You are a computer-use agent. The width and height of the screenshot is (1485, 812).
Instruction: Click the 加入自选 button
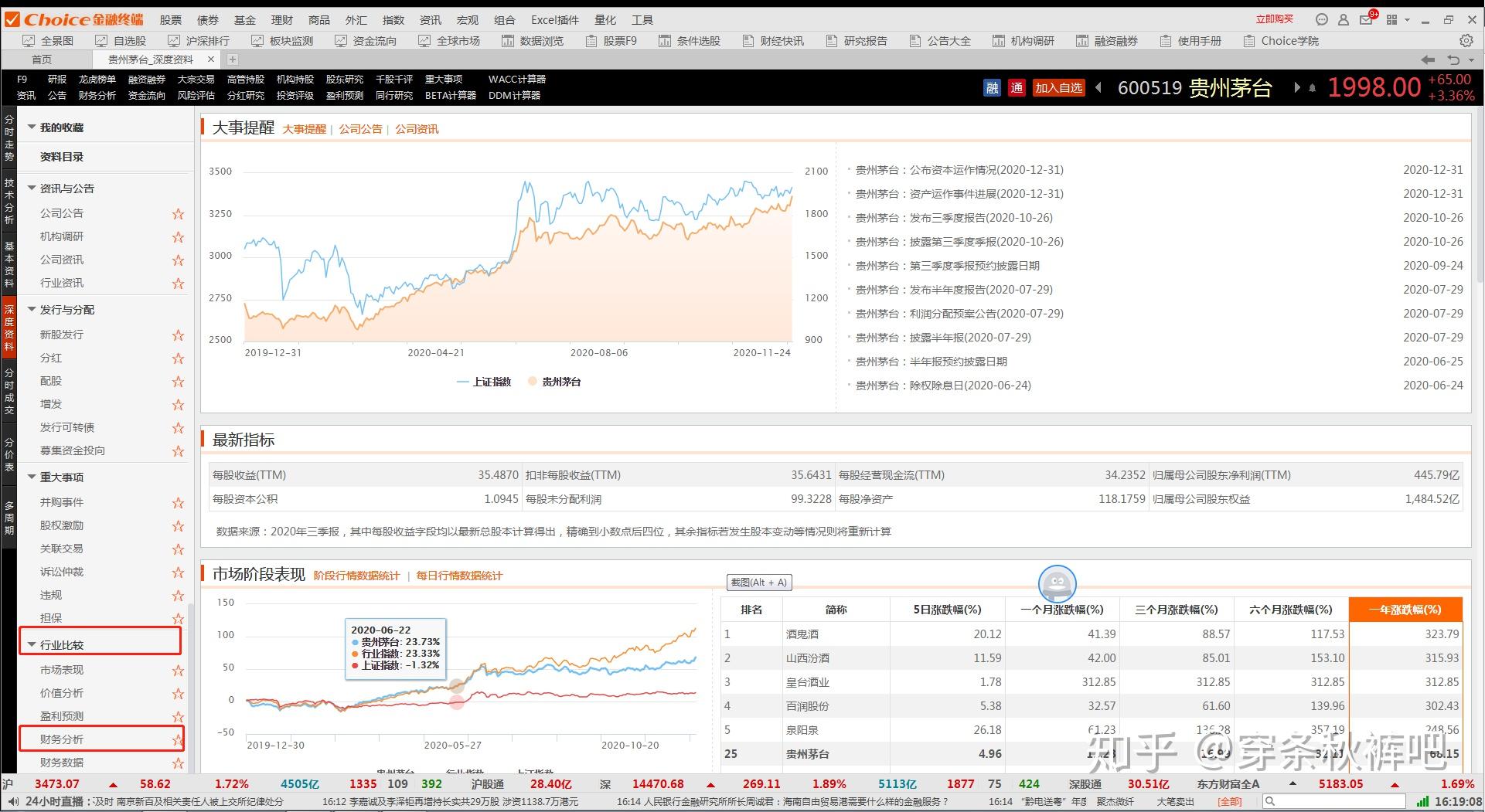(x=1058, y=88)
